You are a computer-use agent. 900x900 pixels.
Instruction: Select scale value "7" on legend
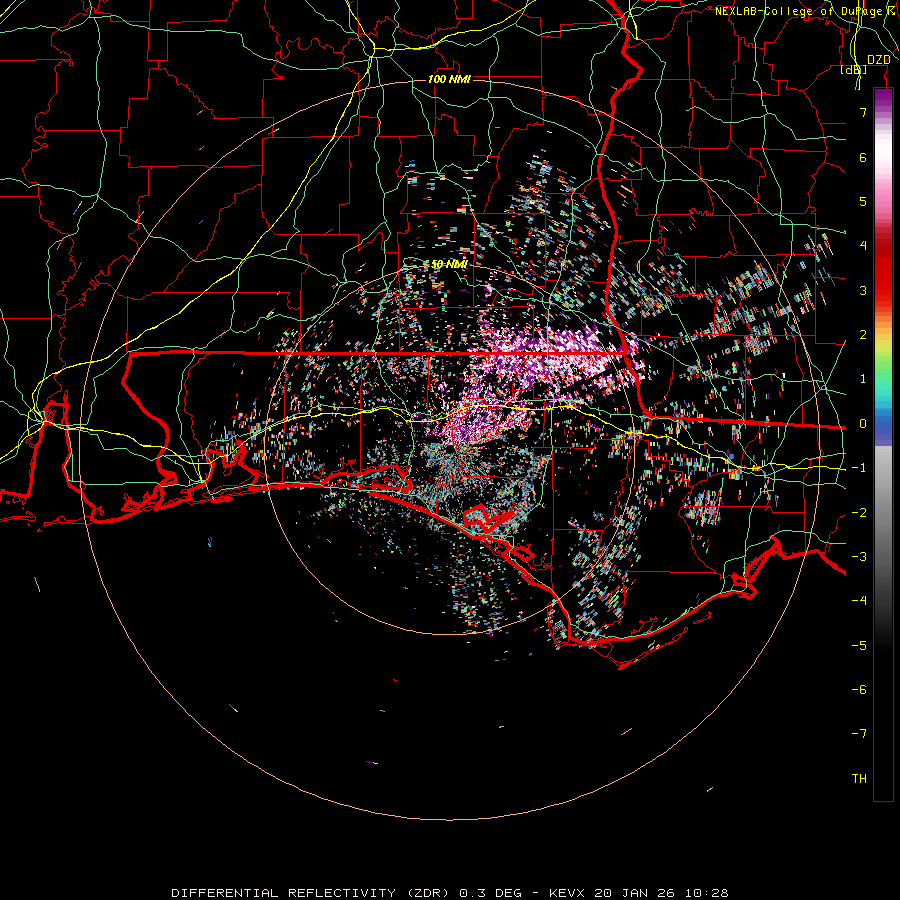tap(863, 112)
